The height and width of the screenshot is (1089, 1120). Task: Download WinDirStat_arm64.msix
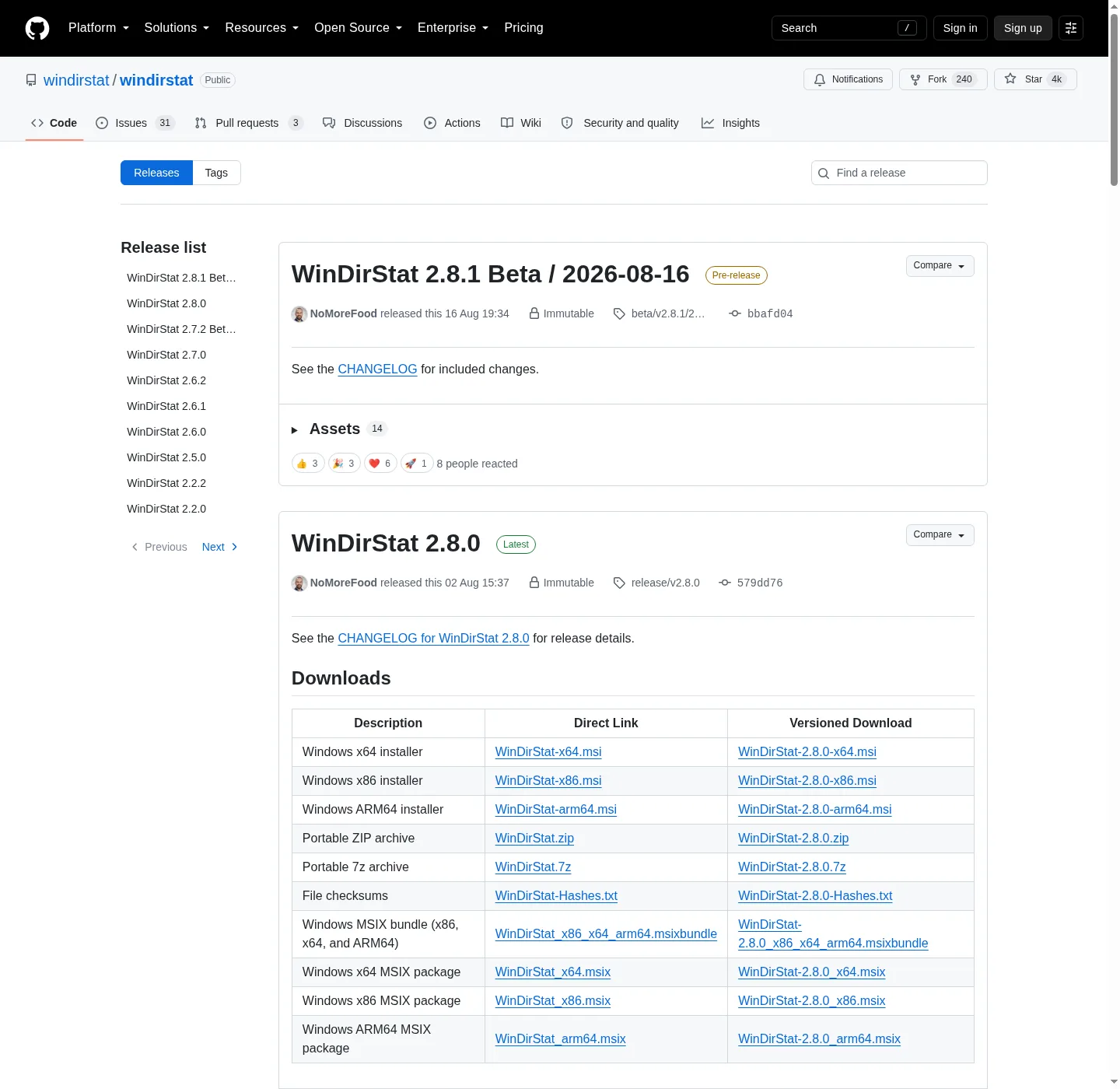tap(561, 1039)
